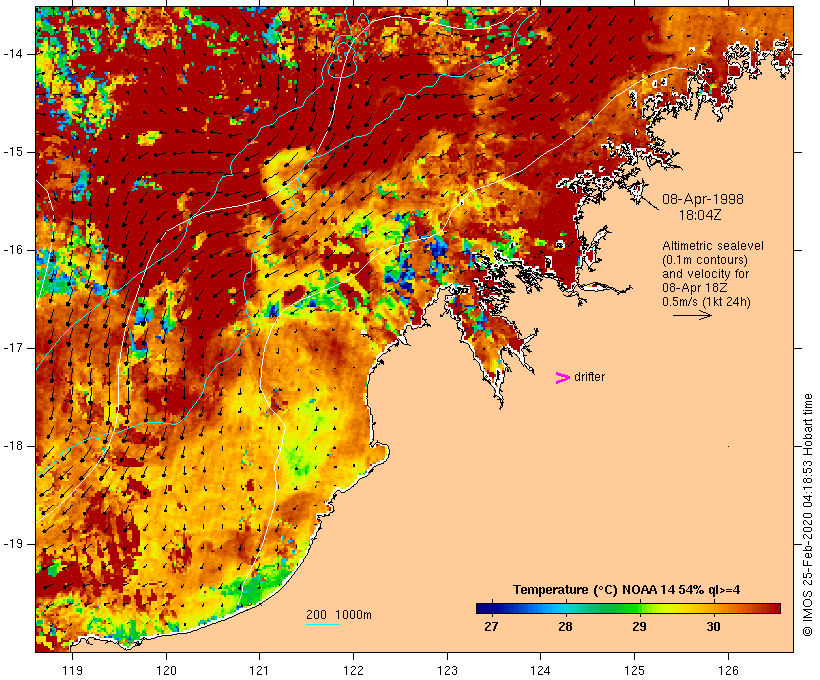Click latitude label -14
820x680 pixels.
13,53
